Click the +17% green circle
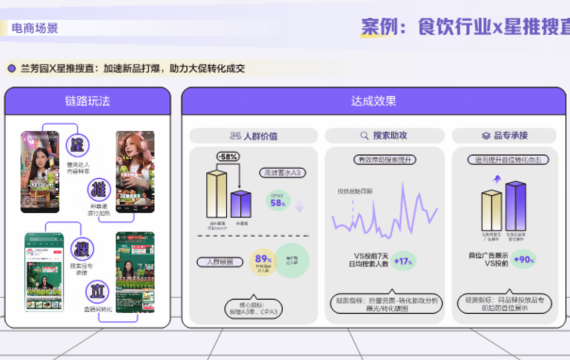The height and width of the screenshot is (360, 570). (403, 261)
